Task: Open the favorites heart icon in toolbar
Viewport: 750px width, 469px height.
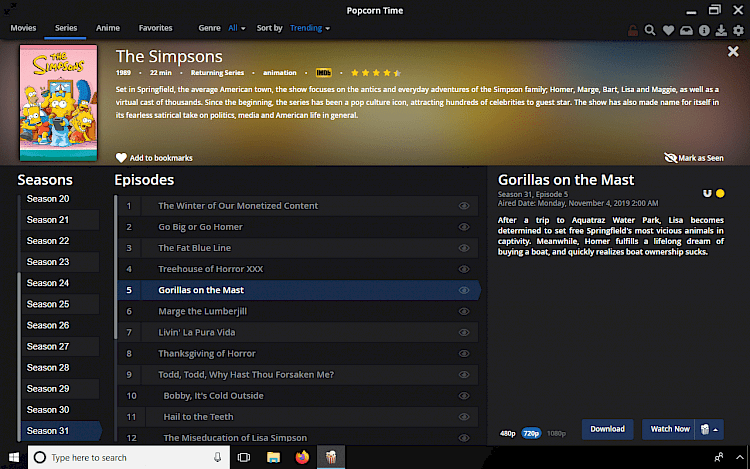Action: (x=668, y=31)
